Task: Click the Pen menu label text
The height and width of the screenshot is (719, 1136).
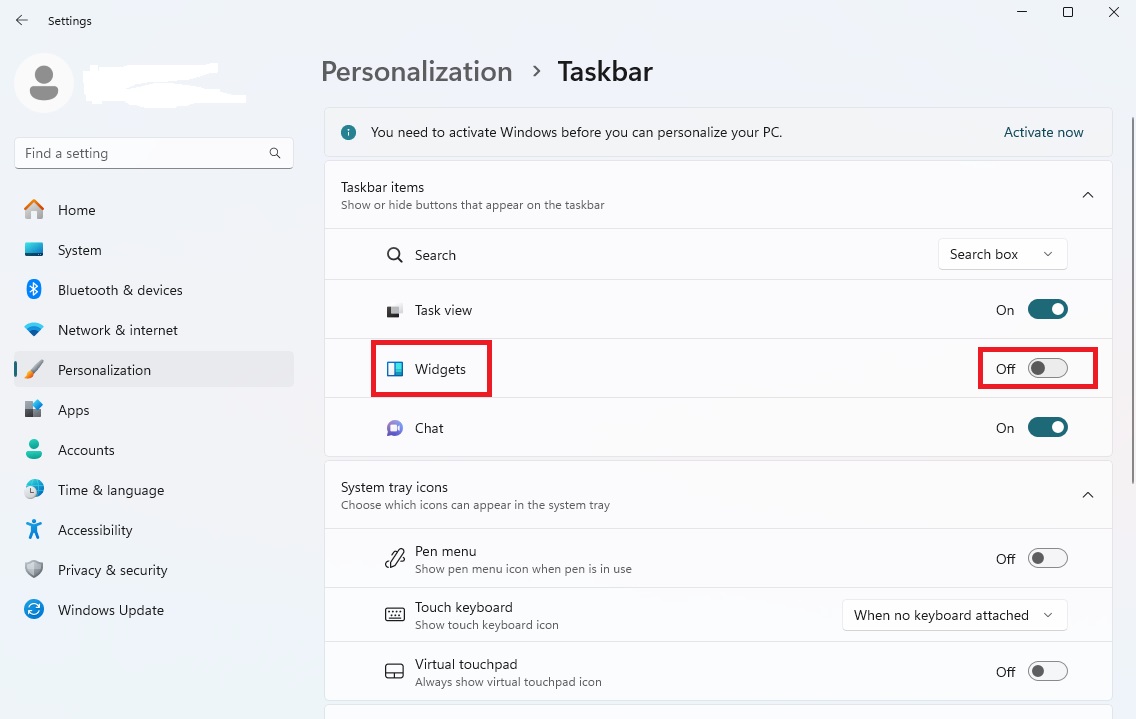Action: [x=446, y=551]
